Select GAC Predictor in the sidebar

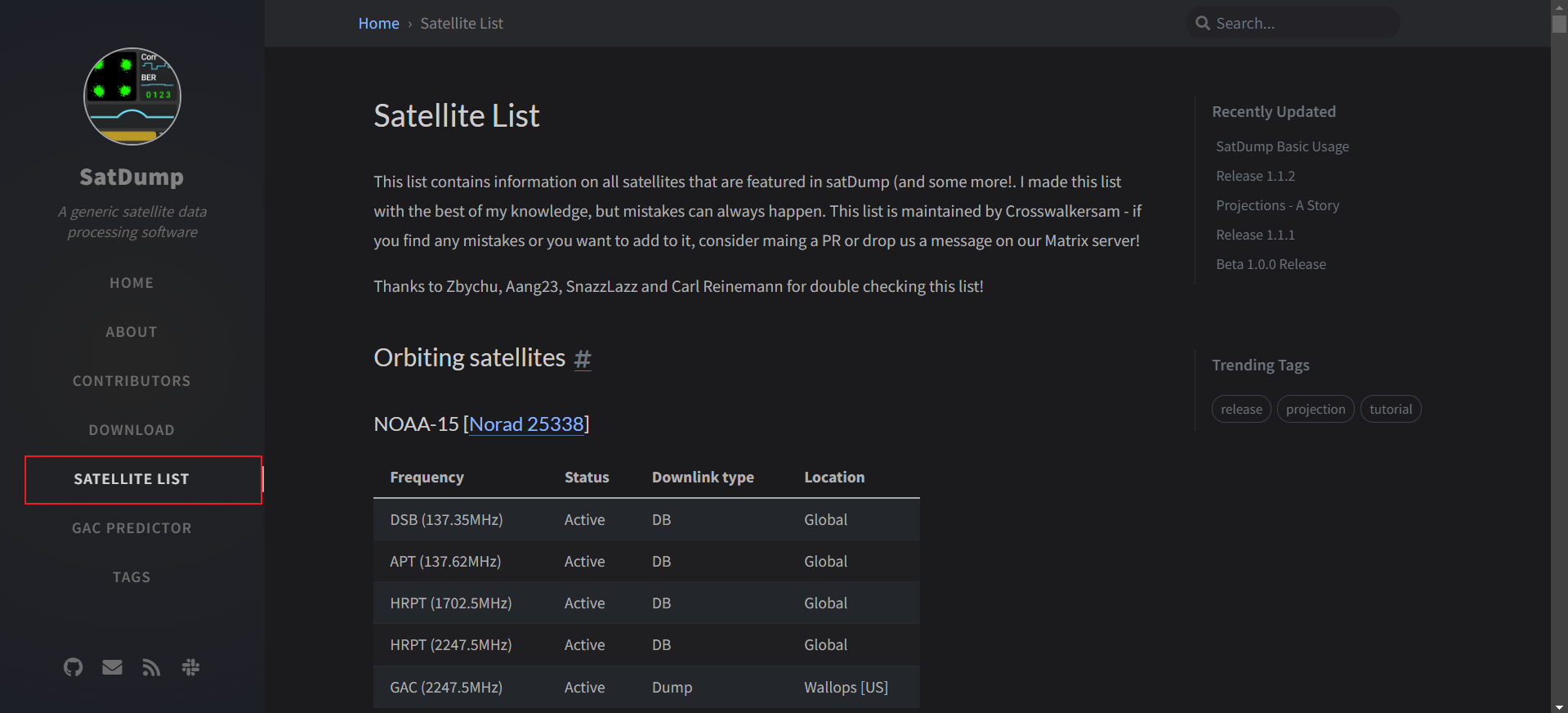coord(132,528)
